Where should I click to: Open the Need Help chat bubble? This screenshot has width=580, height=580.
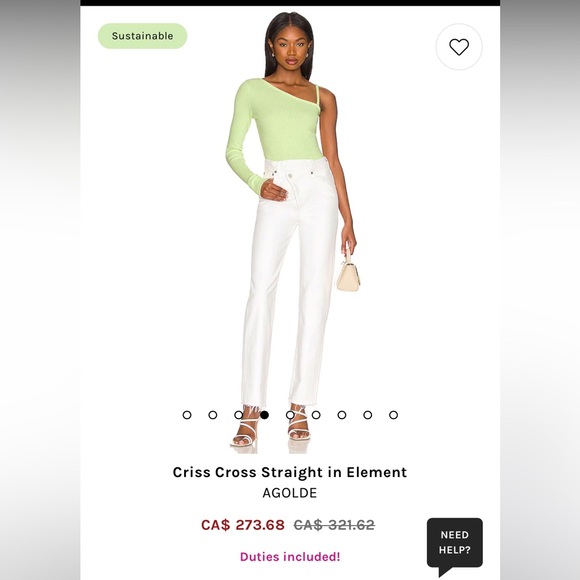point(455,545)
